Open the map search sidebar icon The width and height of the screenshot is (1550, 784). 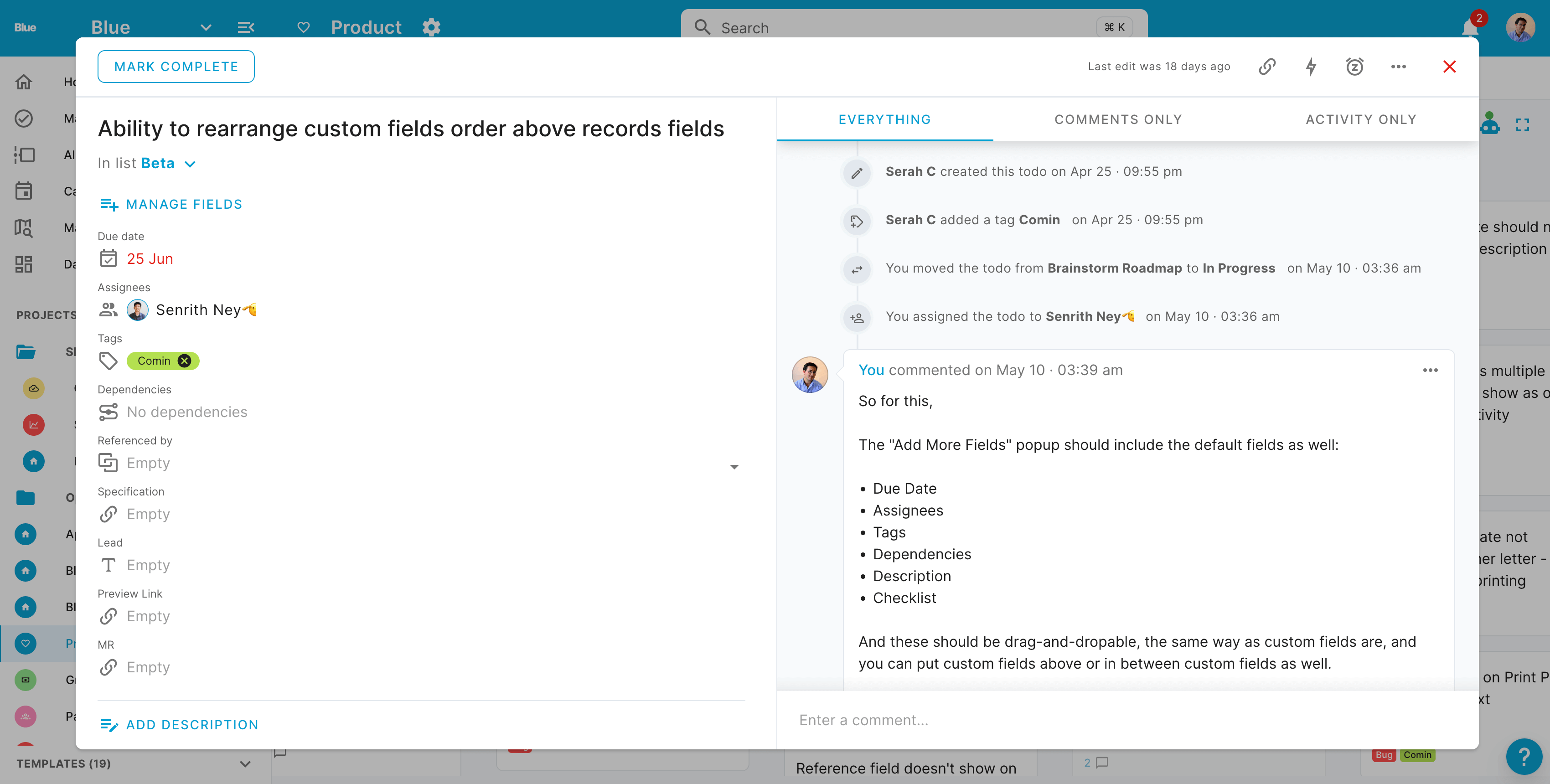[x=23, y=227]
